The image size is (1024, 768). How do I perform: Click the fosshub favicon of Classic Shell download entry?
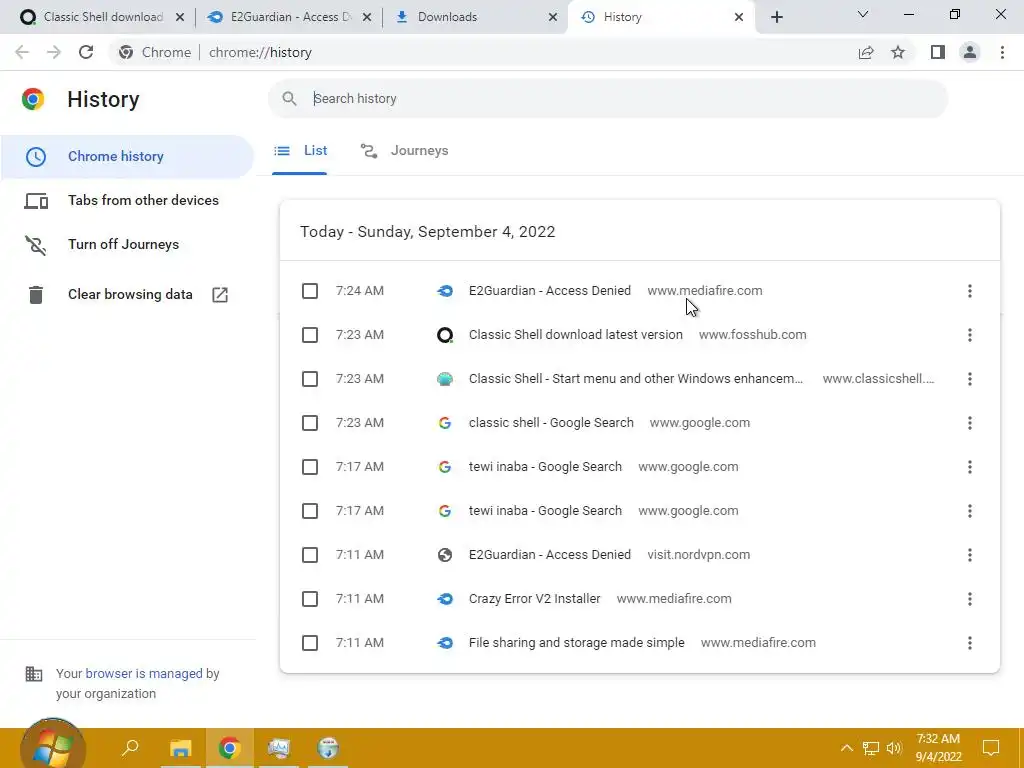(x=445, y=335)
